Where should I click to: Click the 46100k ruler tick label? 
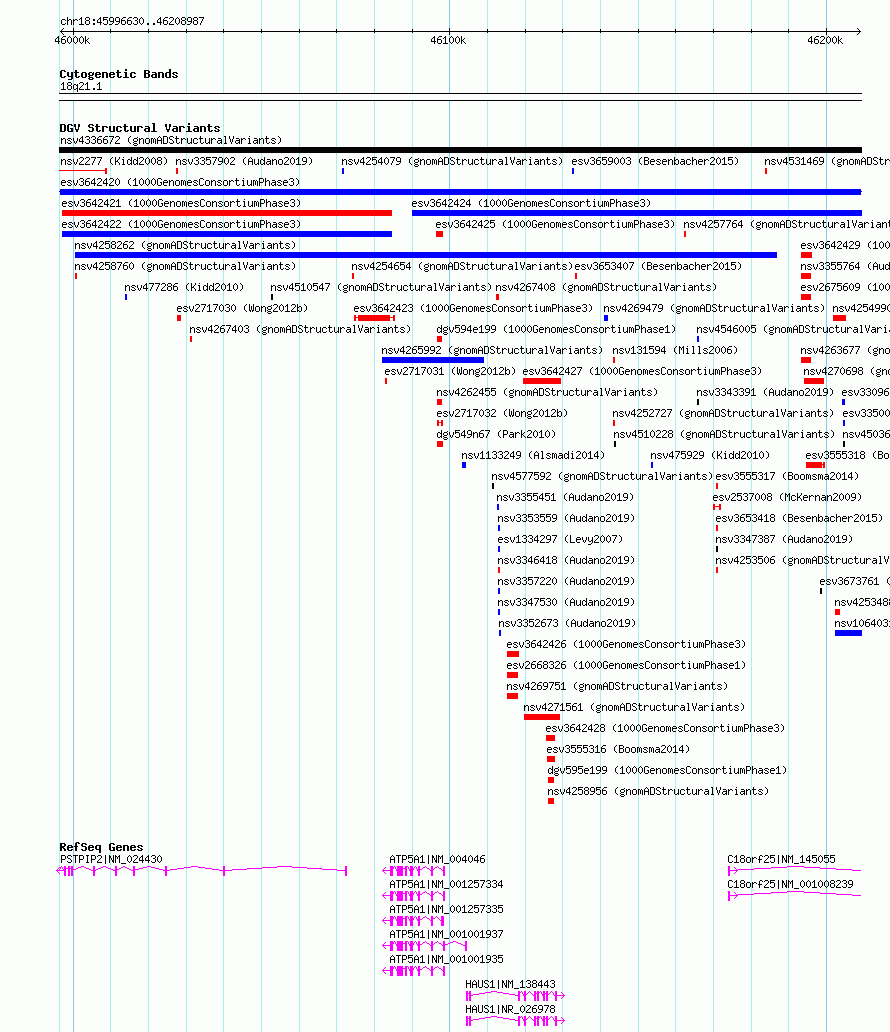tap(448, 40)
